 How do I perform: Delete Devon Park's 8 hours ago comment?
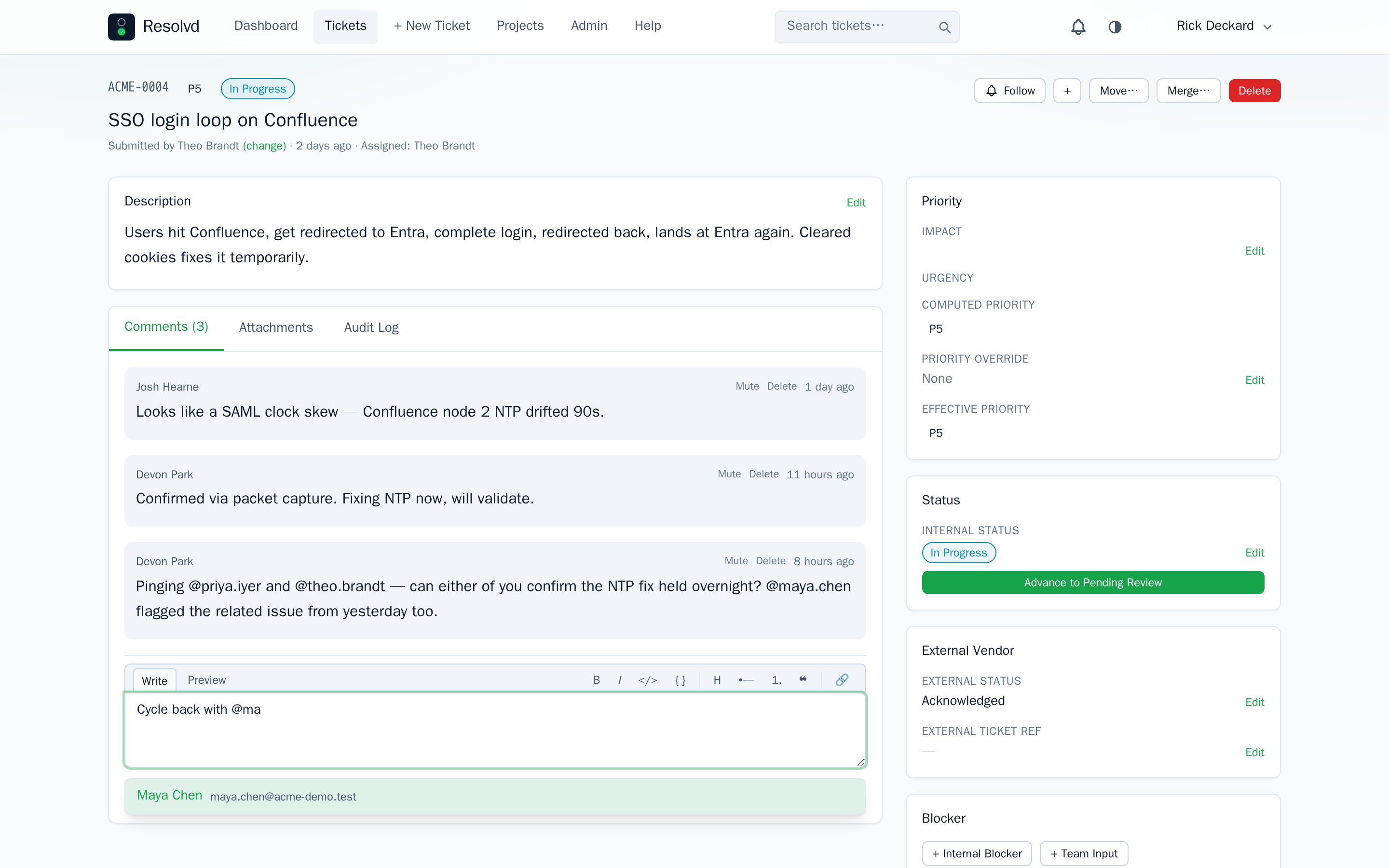[x=770, y=561]
